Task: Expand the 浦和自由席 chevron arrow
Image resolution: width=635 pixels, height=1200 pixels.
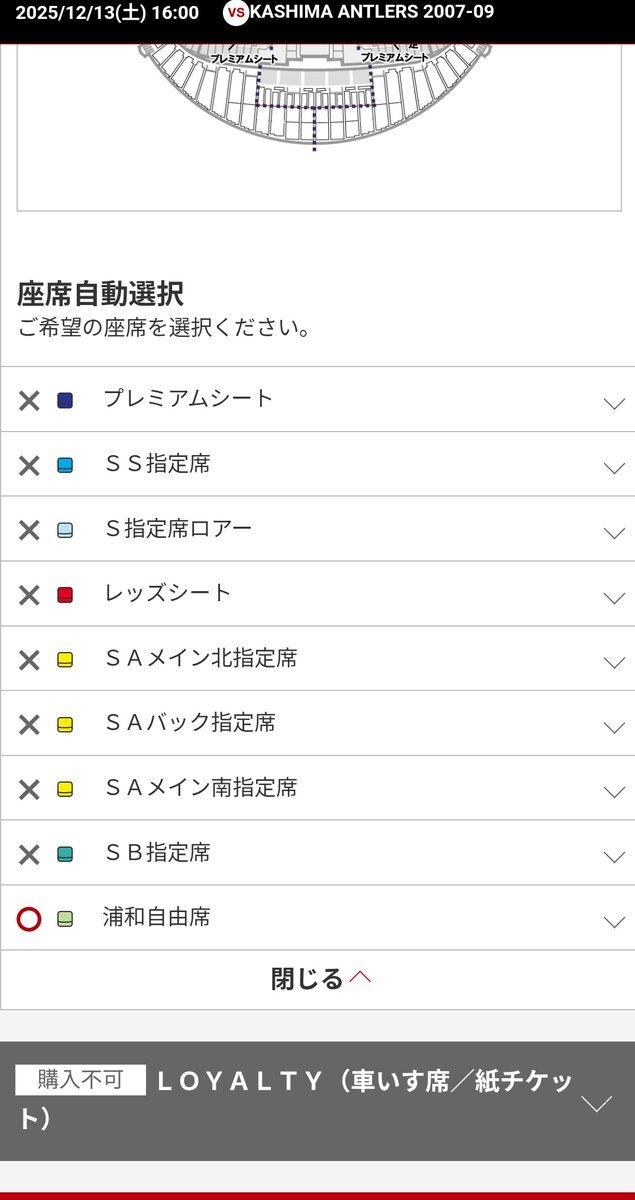Action: (614, 921)
